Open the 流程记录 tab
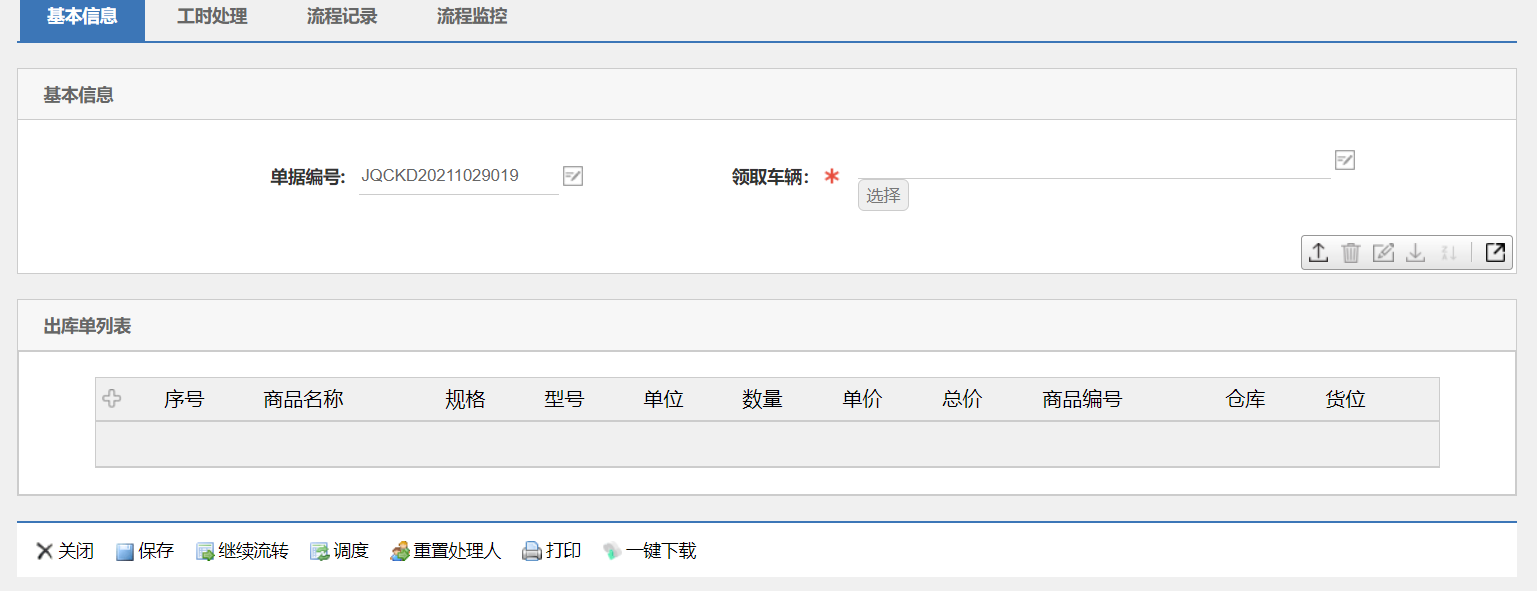This screenshot has width=1537, height=591. point(342,17)
